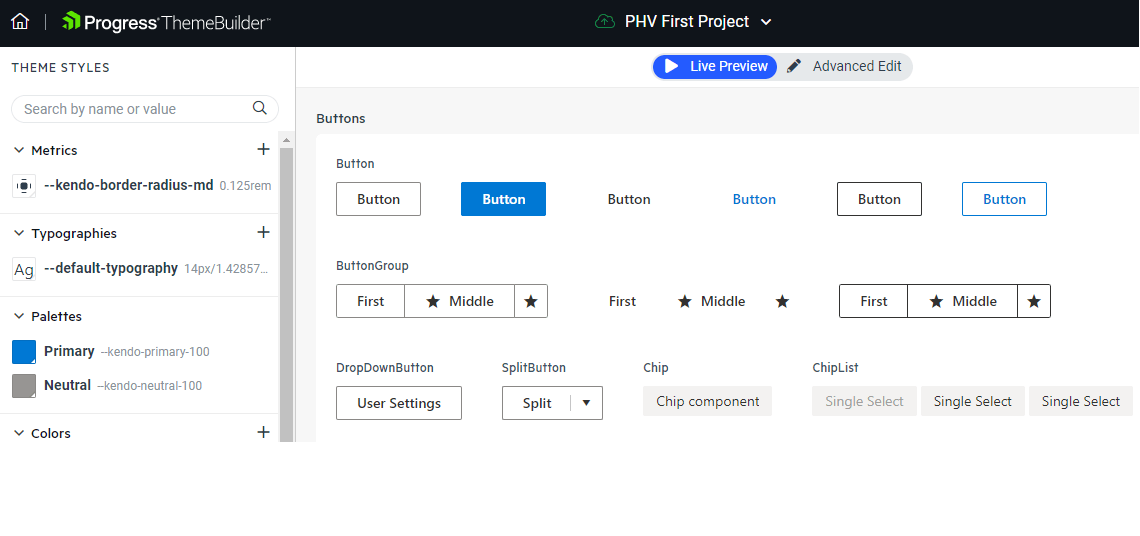Select the Neutral palette label
Viewport: 1140px width, 536px height.
pos(68,385)
